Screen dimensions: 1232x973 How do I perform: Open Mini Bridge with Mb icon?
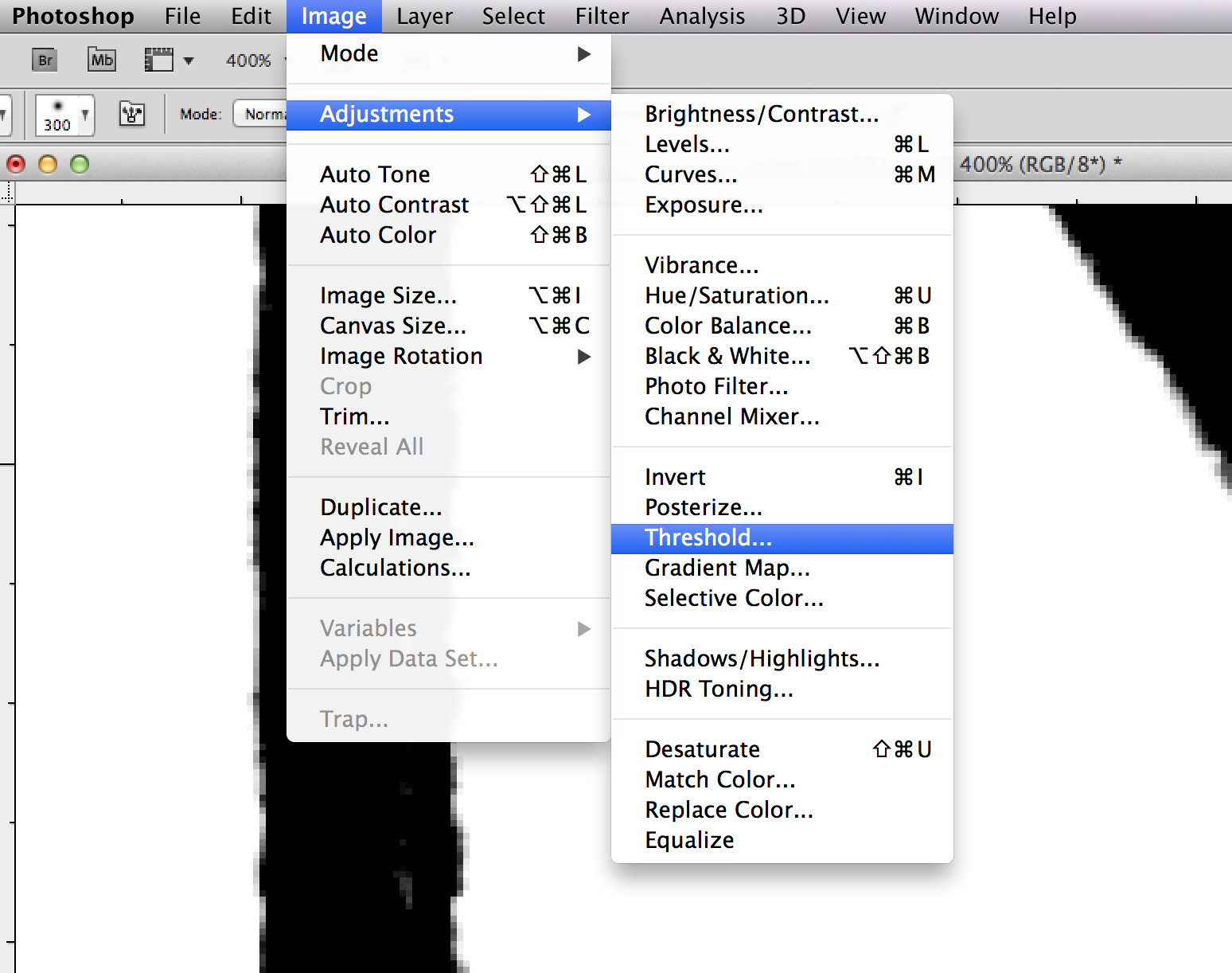pyautogui.click(x=101, y=60)
